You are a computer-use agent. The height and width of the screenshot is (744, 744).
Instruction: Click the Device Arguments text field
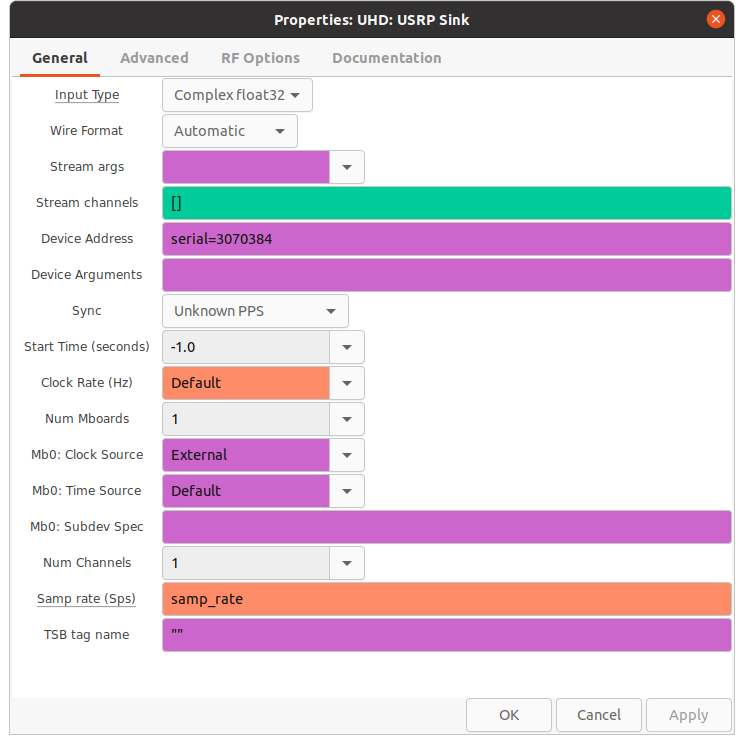pyautogui.click(x=446, y=275)
